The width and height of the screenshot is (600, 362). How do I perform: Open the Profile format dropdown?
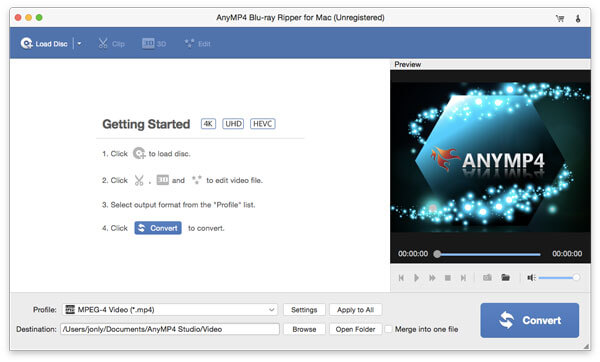point(170,310)
